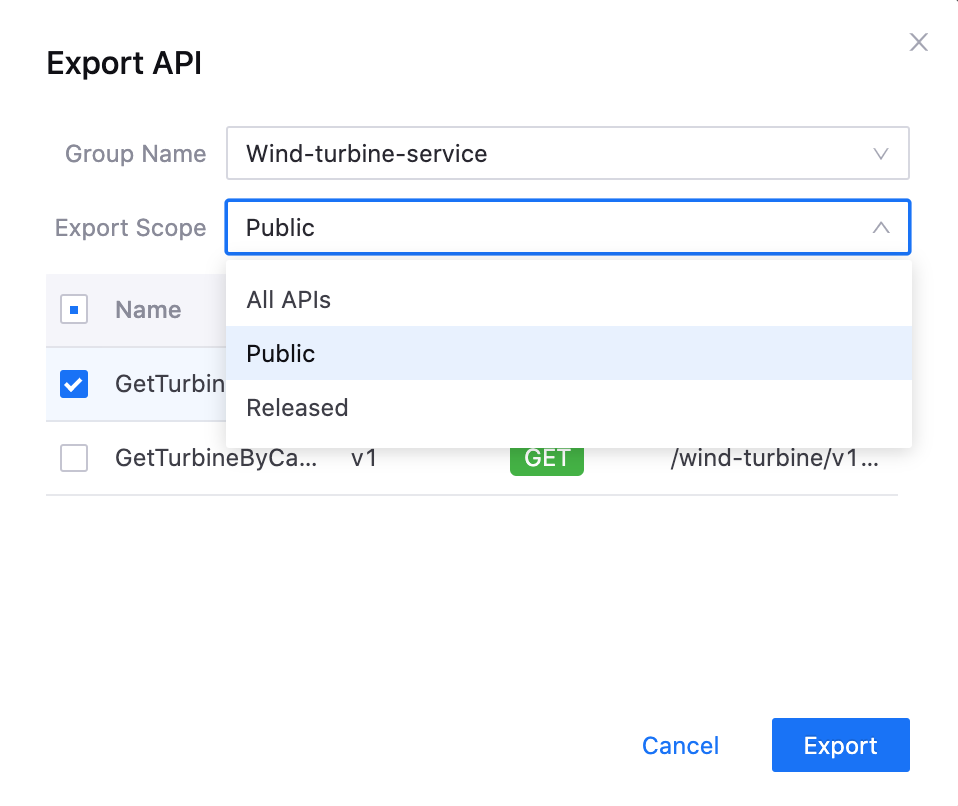Click the /wind-turbine/v1... path cell
This screenshot has height=806, width=958.
tap(775, 458)
